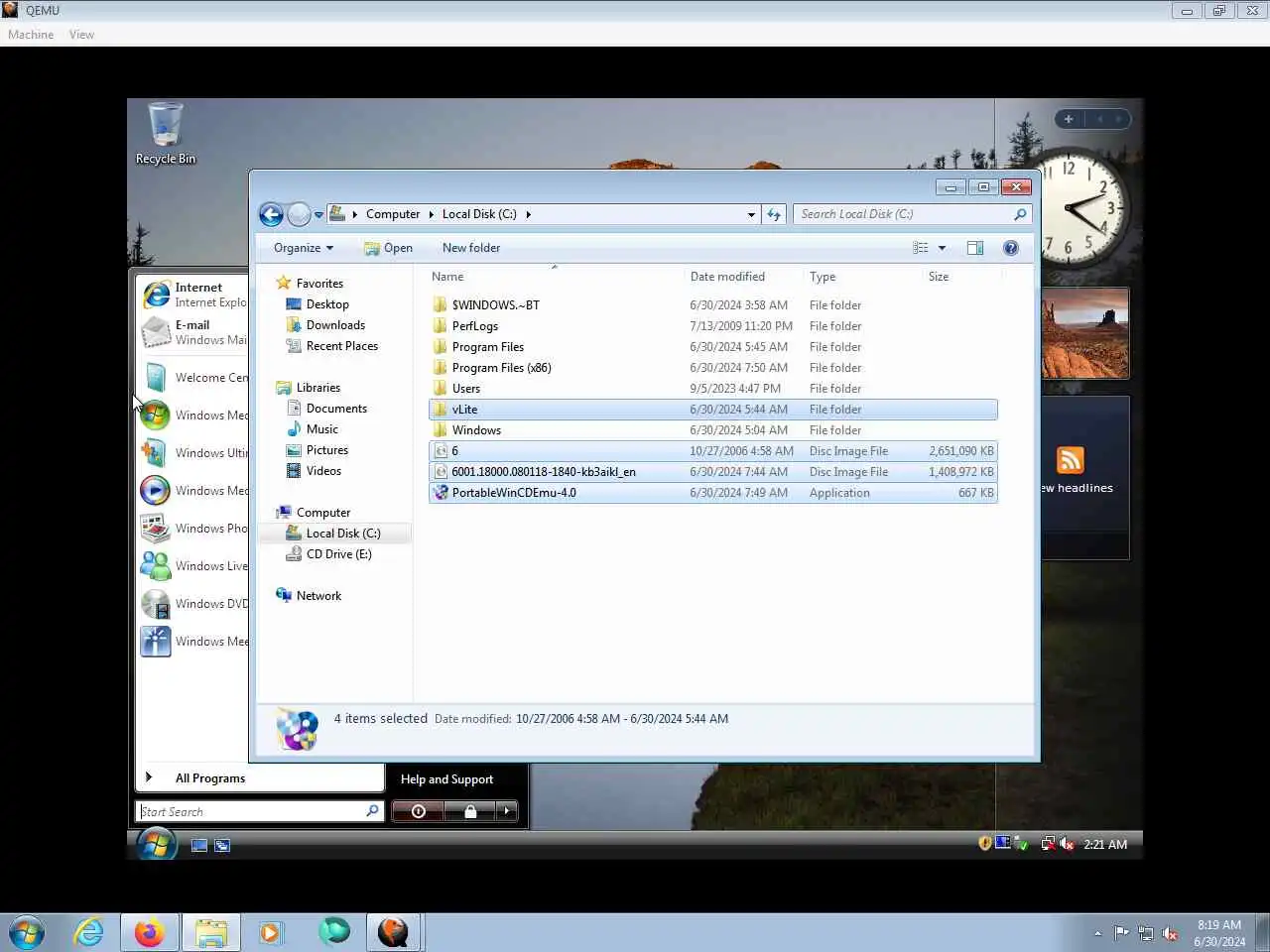Viewport: 1270px width, 952px height.
Task: Select the Windows folder
Action: coord(476,430)
